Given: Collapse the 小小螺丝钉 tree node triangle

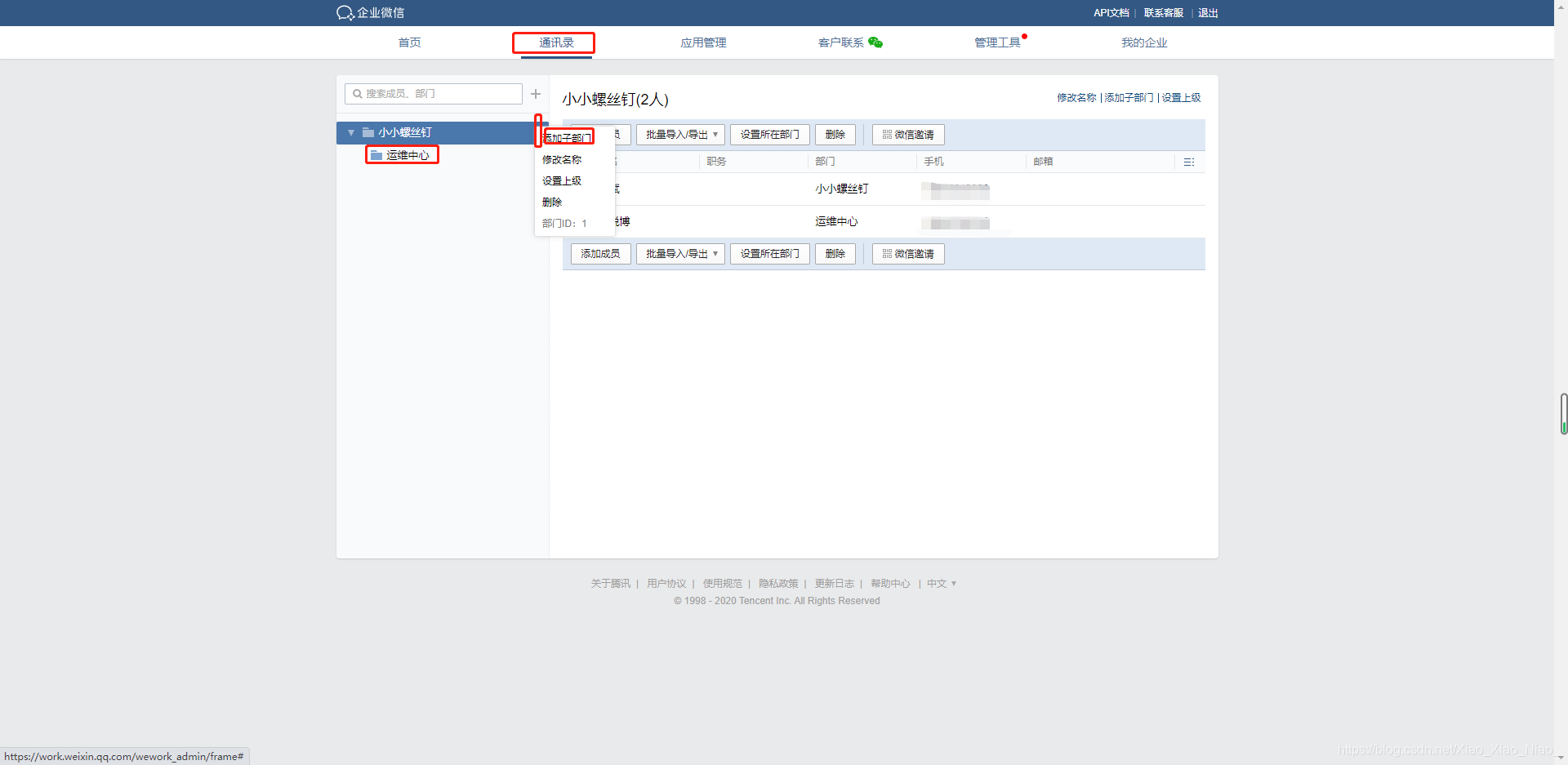Looking at the screenshot, I should point(351,132).
